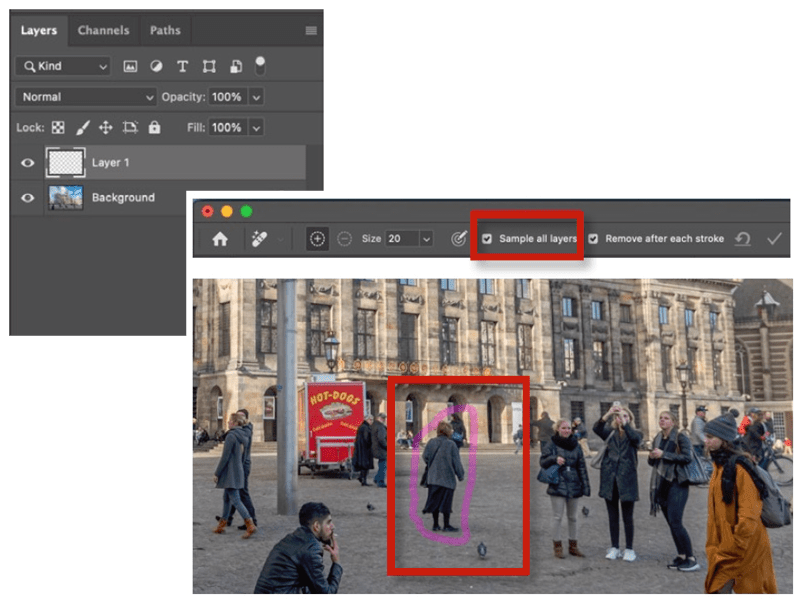800x601 pixels.
Task: Open the Normal blend mode dropdown
Action: pos(86,97)
